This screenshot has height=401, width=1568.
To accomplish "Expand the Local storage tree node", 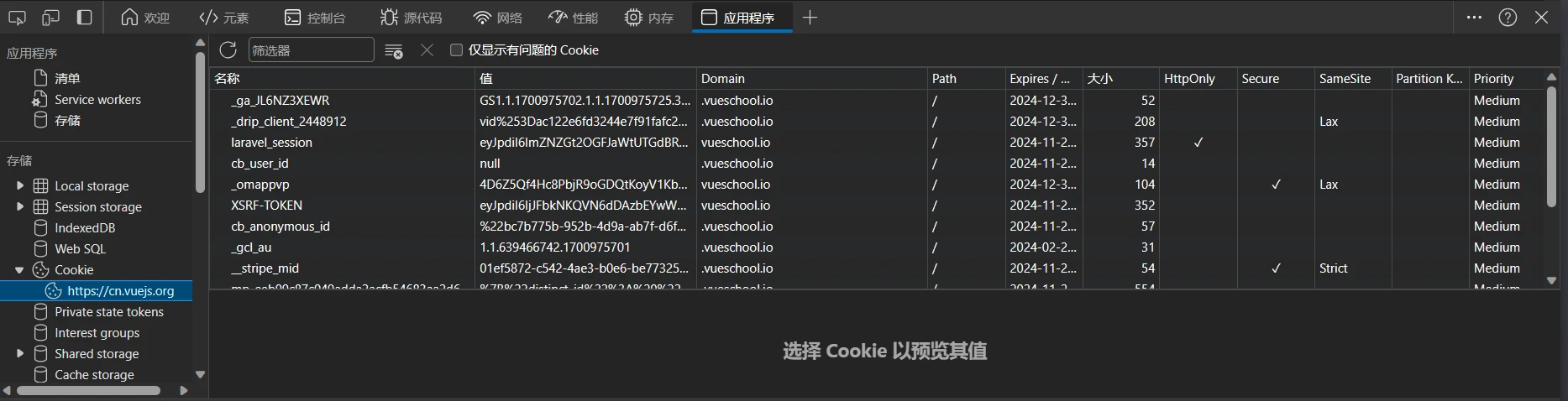I will click(x=19, y=185).
